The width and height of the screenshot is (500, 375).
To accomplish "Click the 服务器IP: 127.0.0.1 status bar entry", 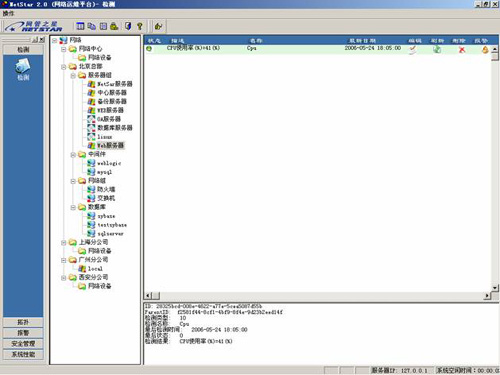I will (399, 370).
